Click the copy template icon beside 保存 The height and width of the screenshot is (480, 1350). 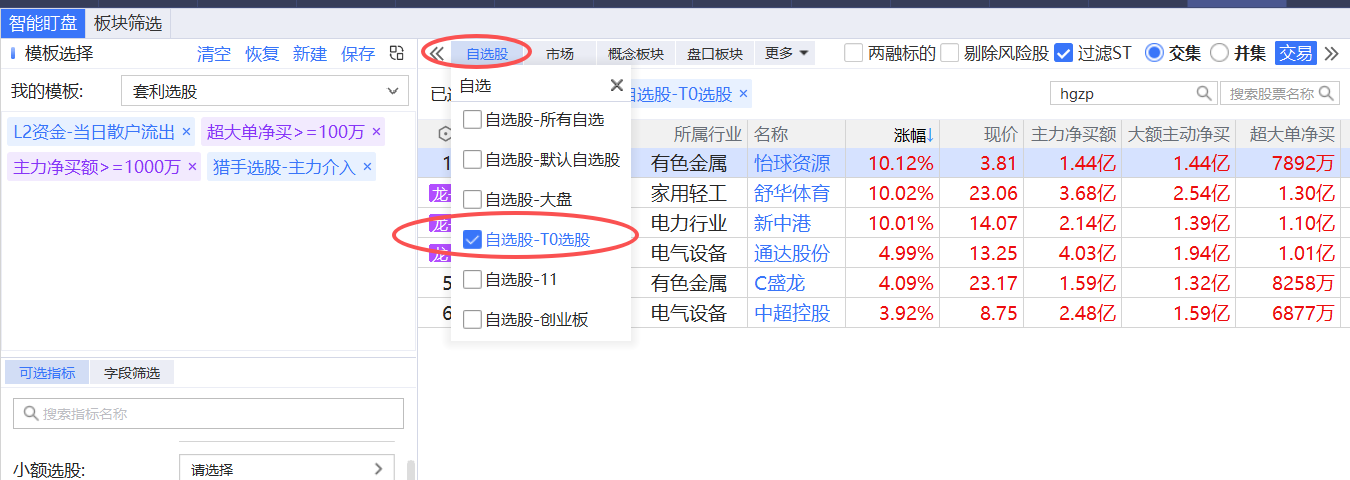coord(397,54)
